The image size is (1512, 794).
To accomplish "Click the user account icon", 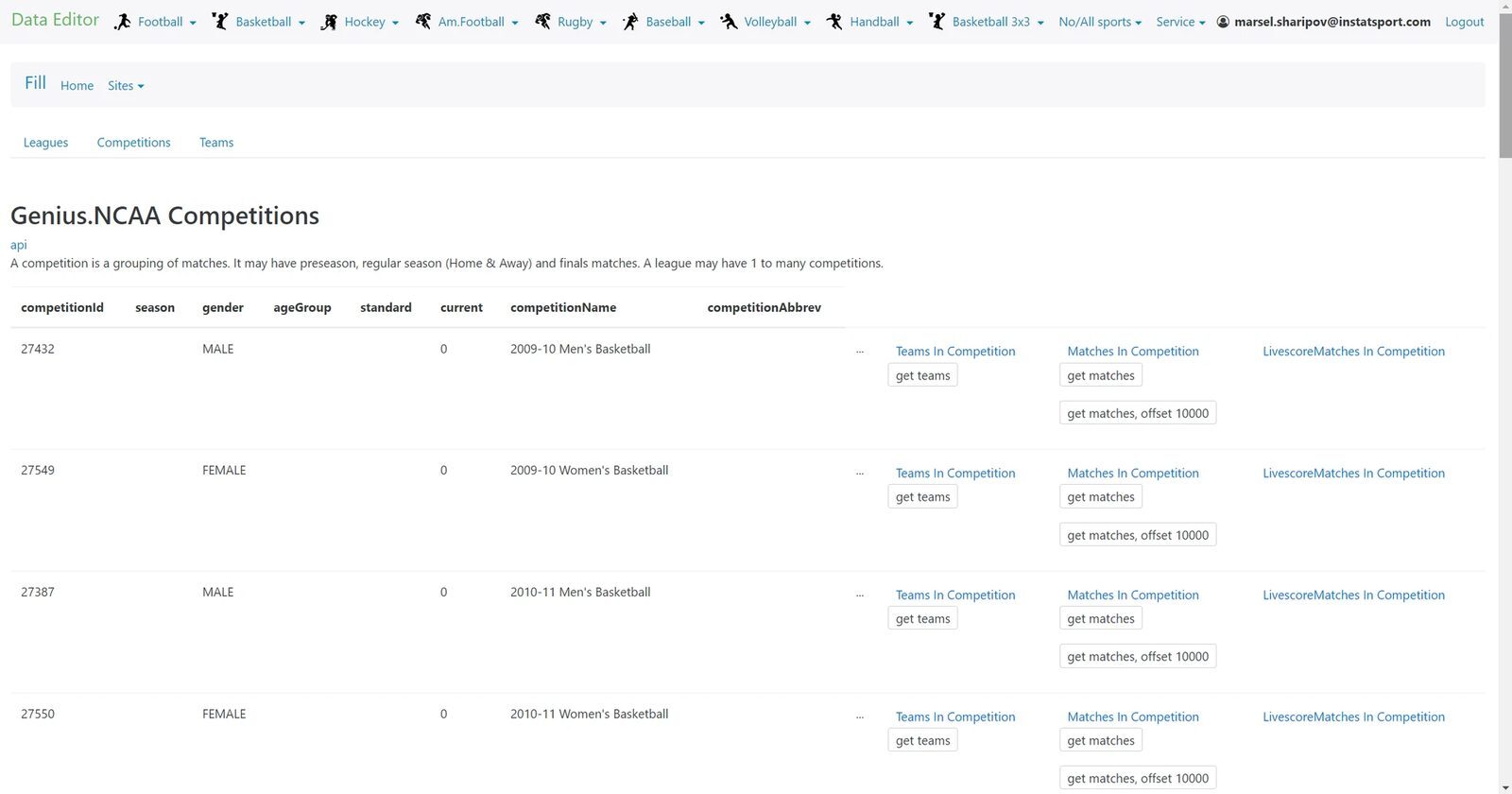I will pyautogui.click(x=1223, y=22).
